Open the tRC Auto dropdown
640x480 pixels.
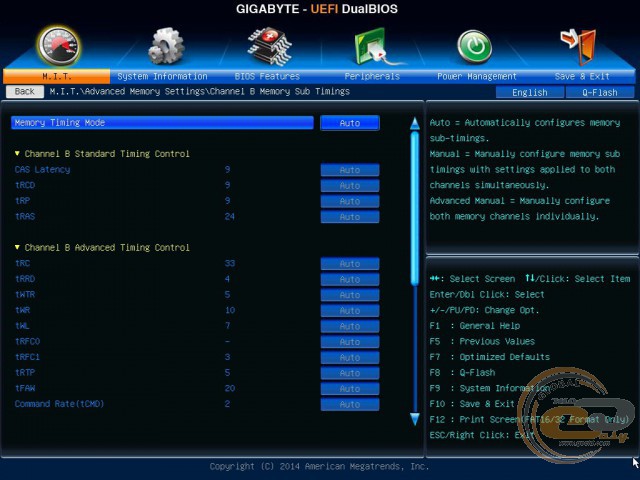350,264
